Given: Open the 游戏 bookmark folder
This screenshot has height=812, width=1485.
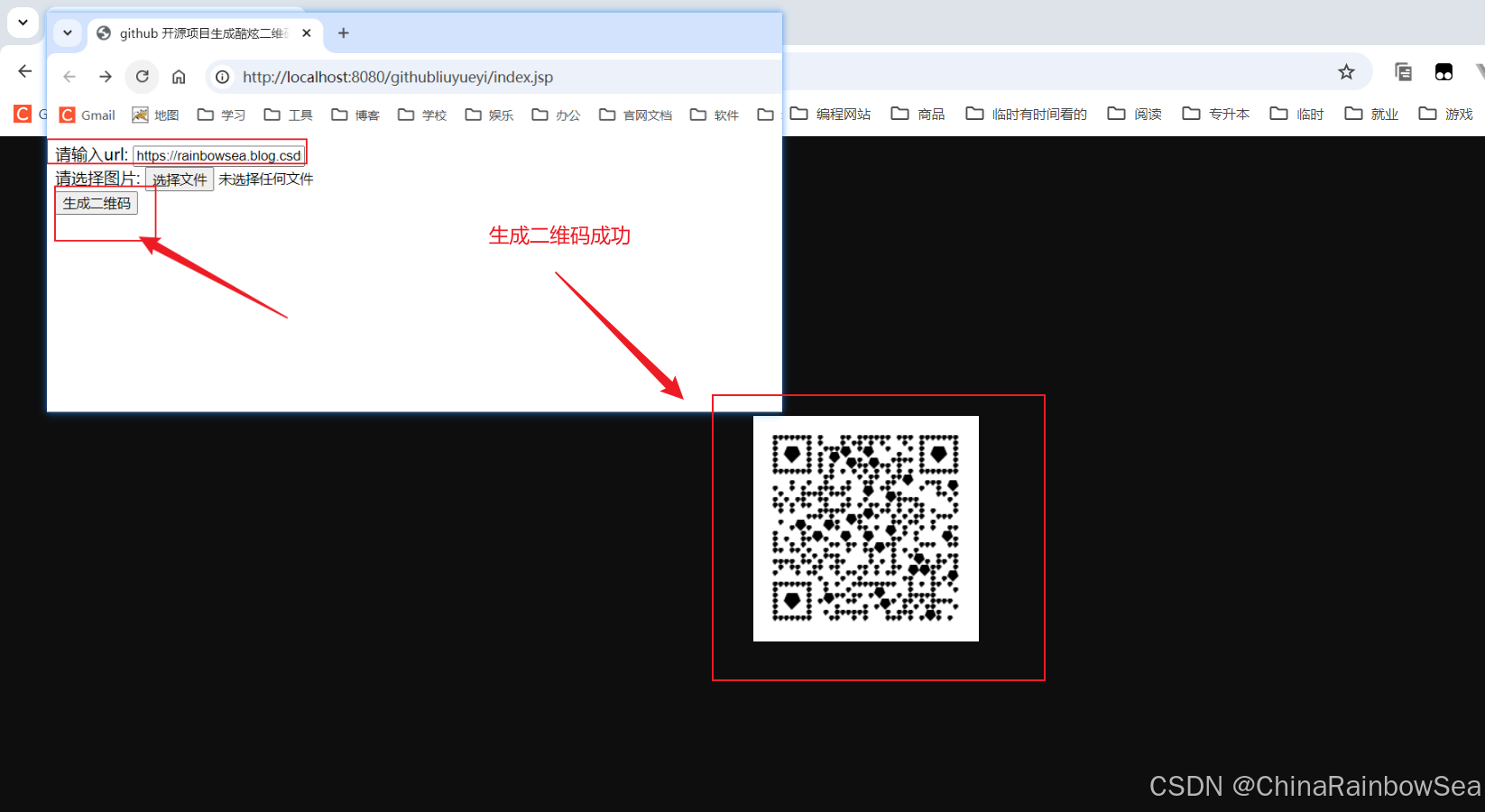Looking at the screenshot, I should tap(1446, 114).
